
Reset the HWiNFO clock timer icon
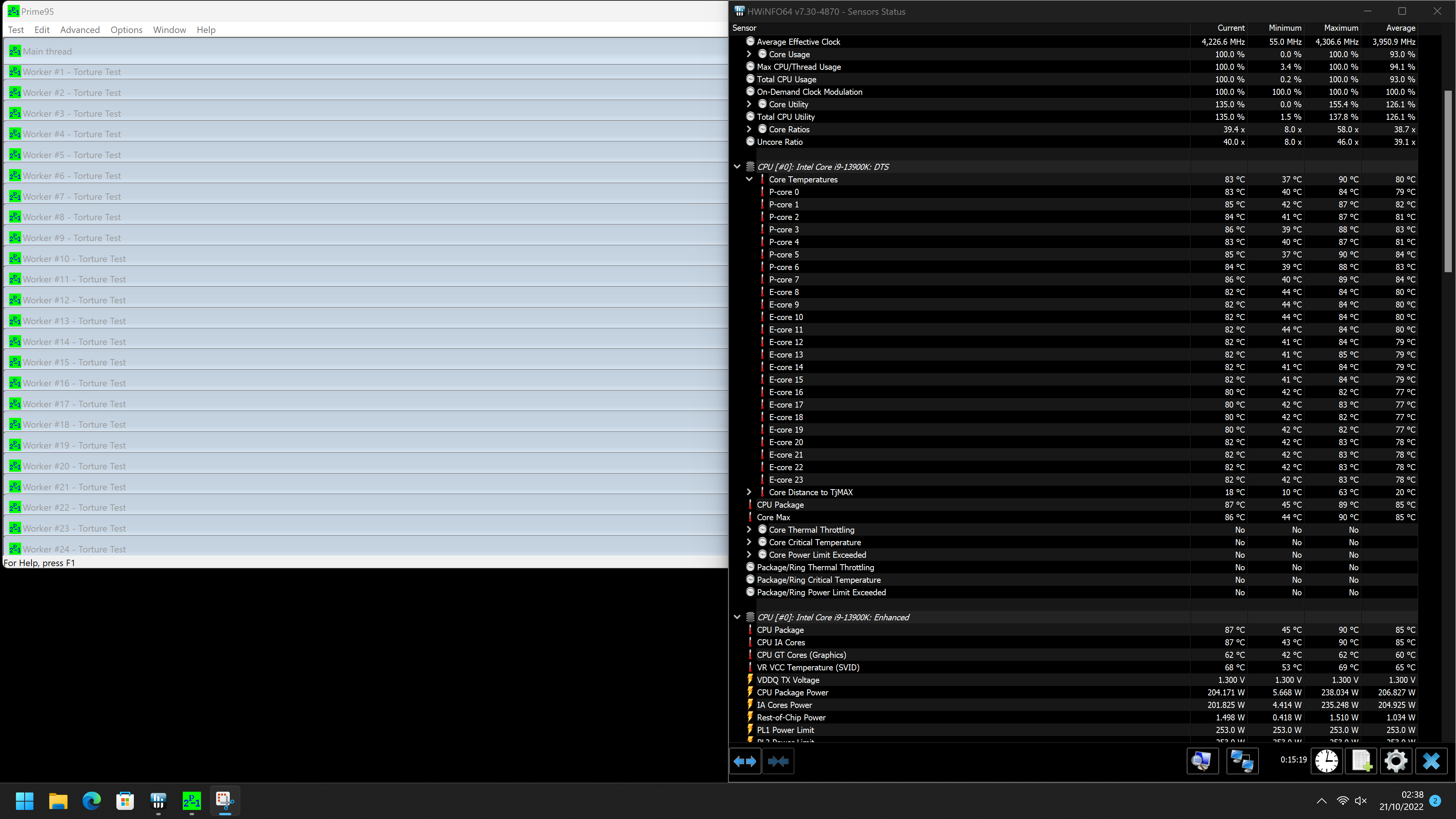1327,761
